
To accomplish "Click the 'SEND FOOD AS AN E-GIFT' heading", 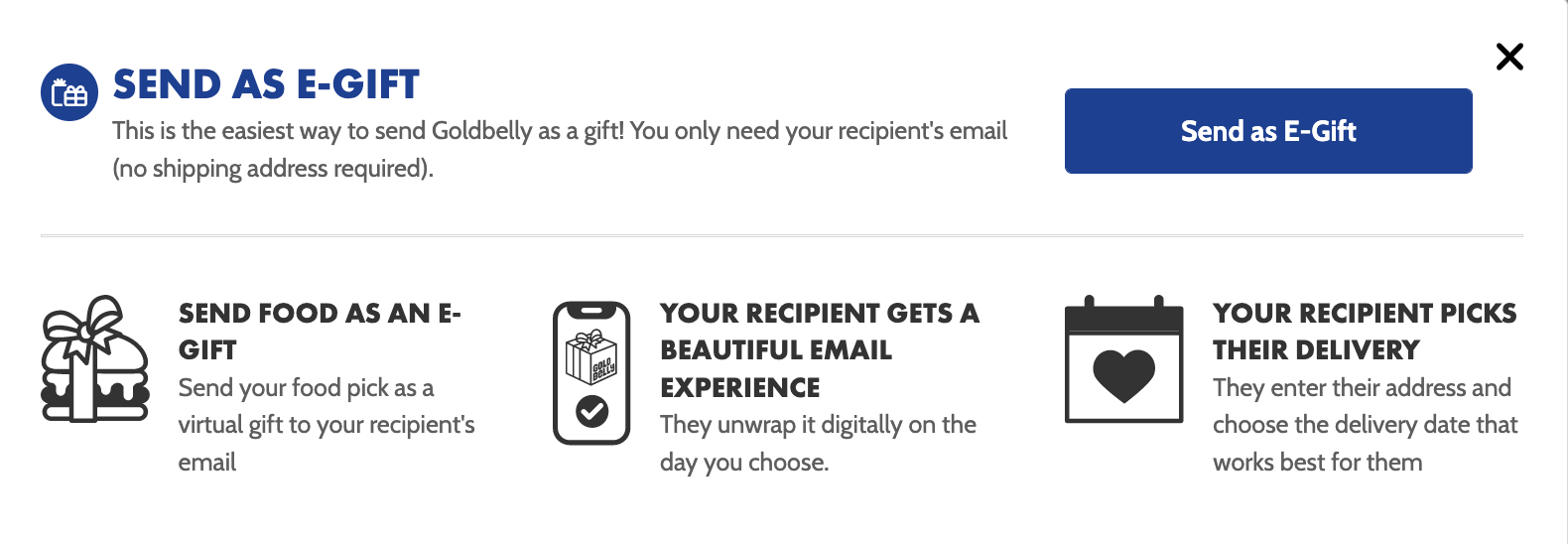I will point(320,331).
